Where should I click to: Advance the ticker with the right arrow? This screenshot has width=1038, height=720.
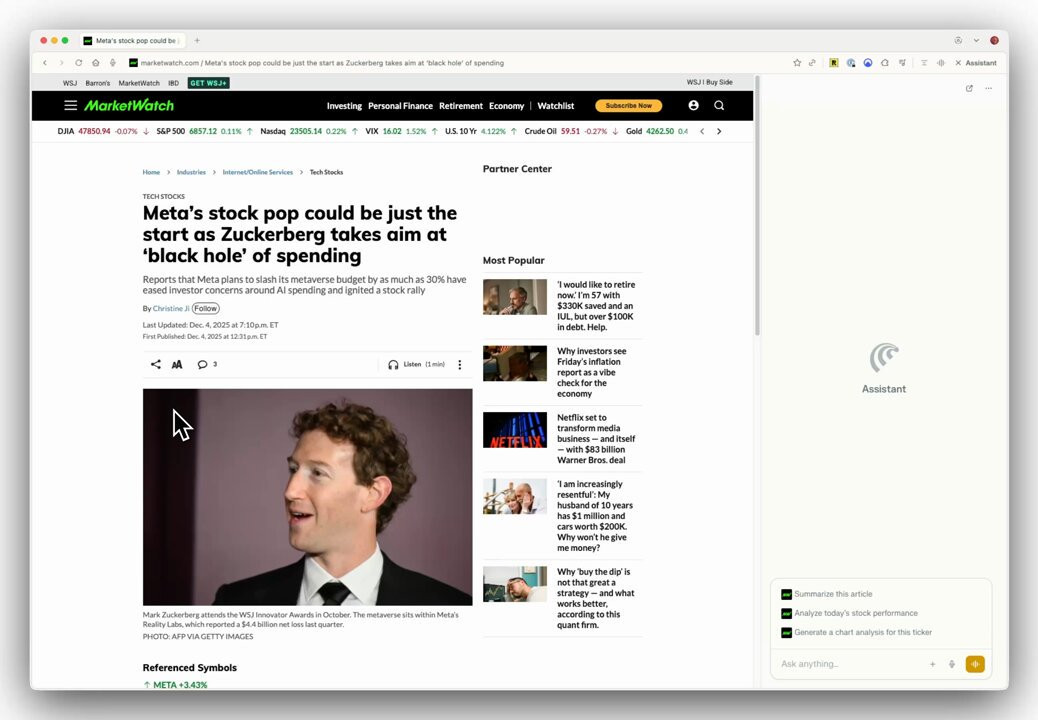(719, 131)
